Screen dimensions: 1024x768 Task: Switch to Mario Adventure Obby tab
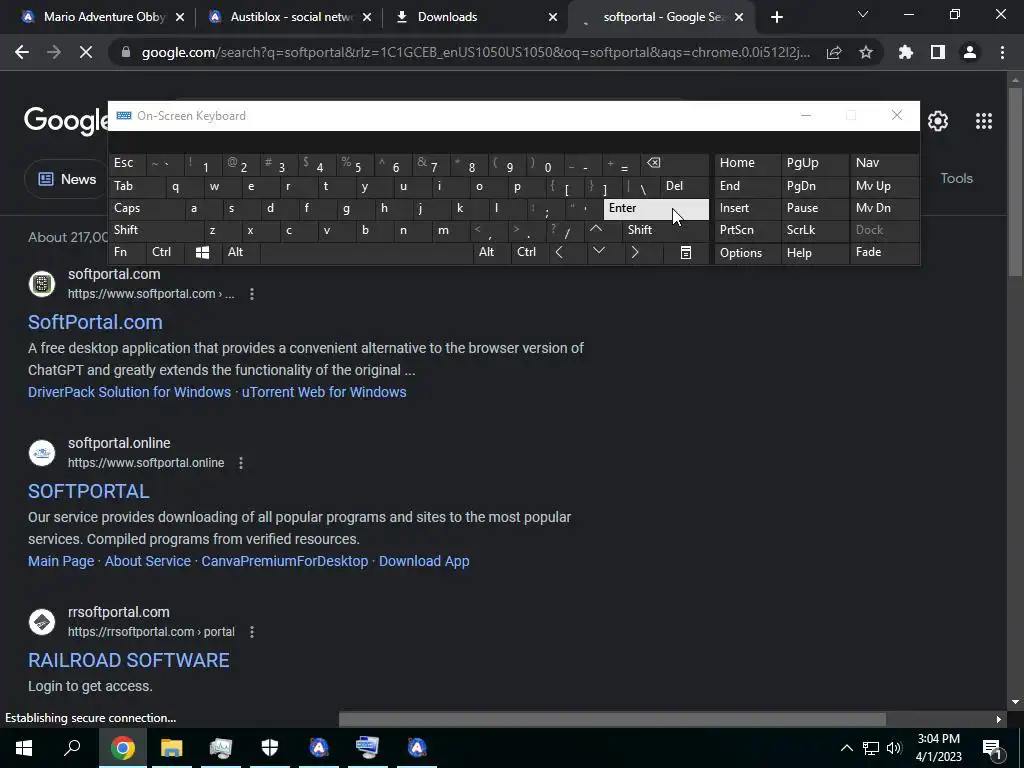click(x=104, y=17)
